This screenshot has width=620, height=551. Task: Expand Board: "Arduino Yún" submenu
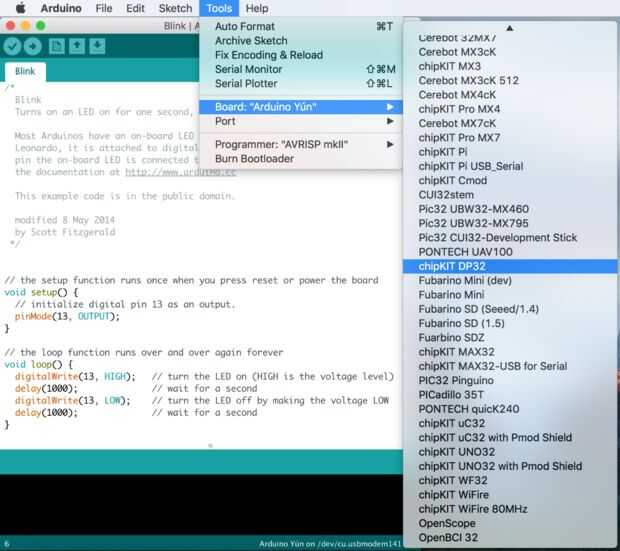pos(301,107)
